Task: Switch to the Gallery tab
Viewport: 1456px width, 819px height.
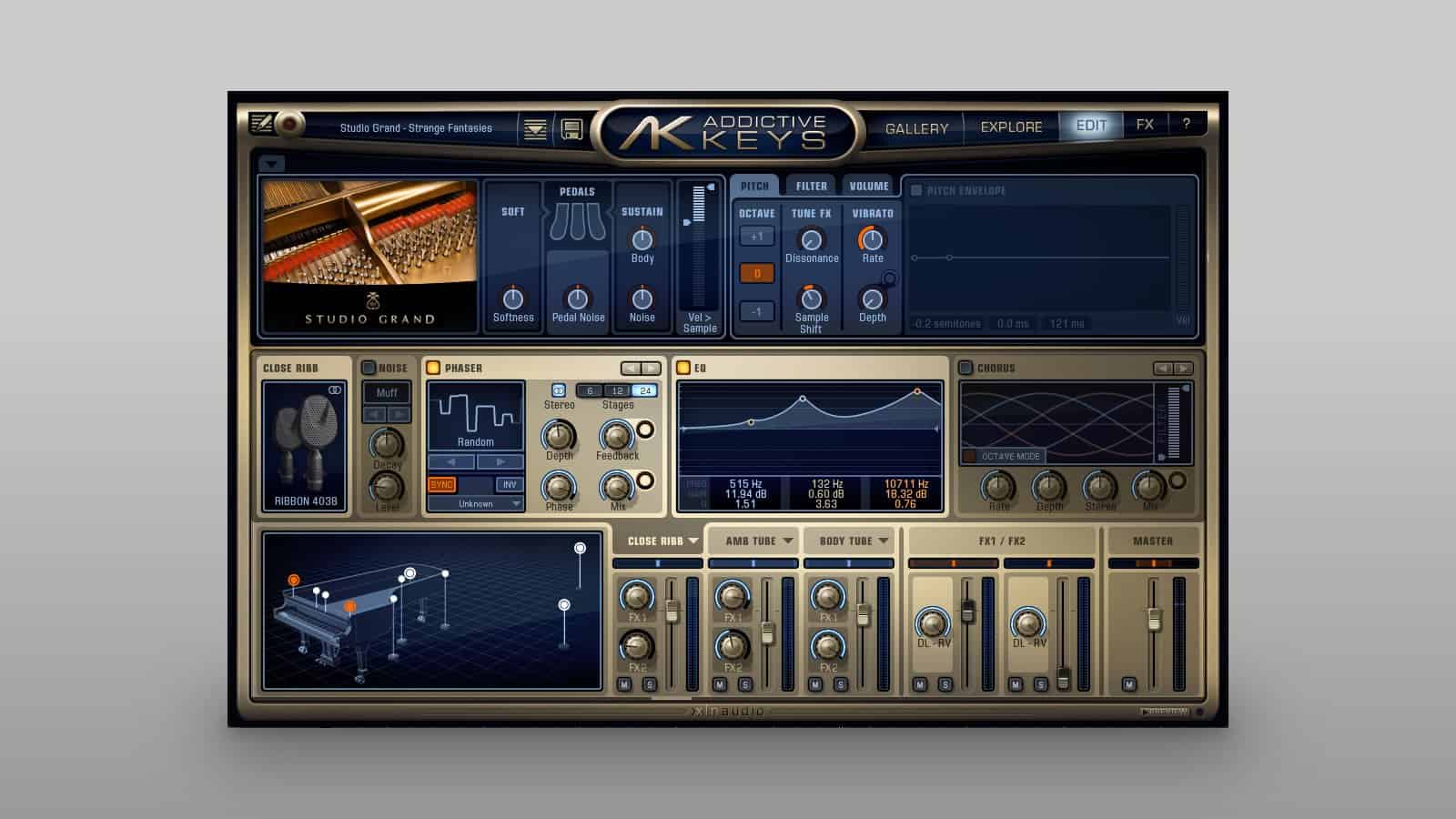Action: point(916,128)
